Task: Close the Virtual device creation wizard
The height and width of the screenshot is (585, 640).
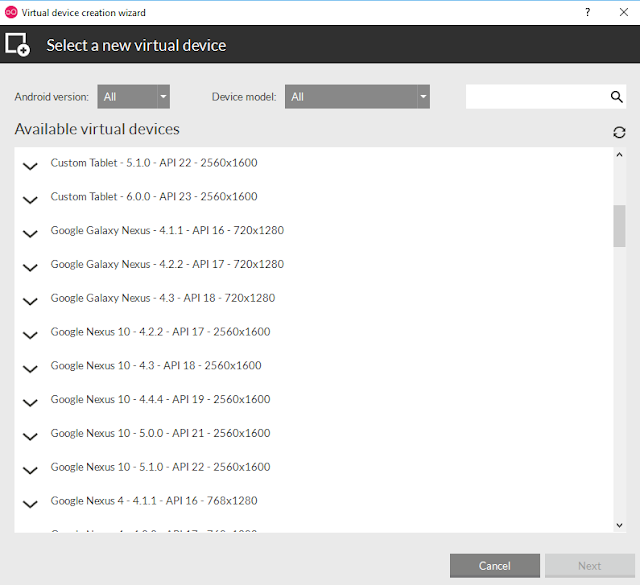Action: [624, 12]
